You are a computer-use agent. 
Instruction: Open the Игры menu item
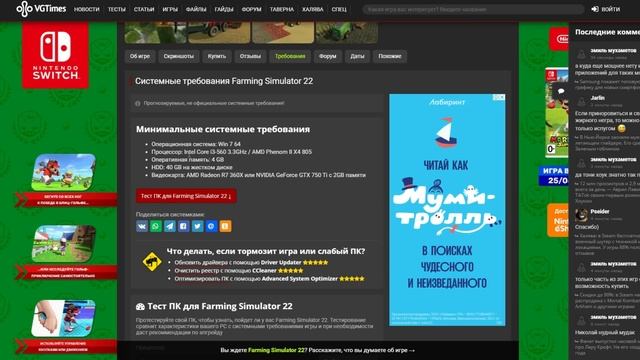coord(170,9)
